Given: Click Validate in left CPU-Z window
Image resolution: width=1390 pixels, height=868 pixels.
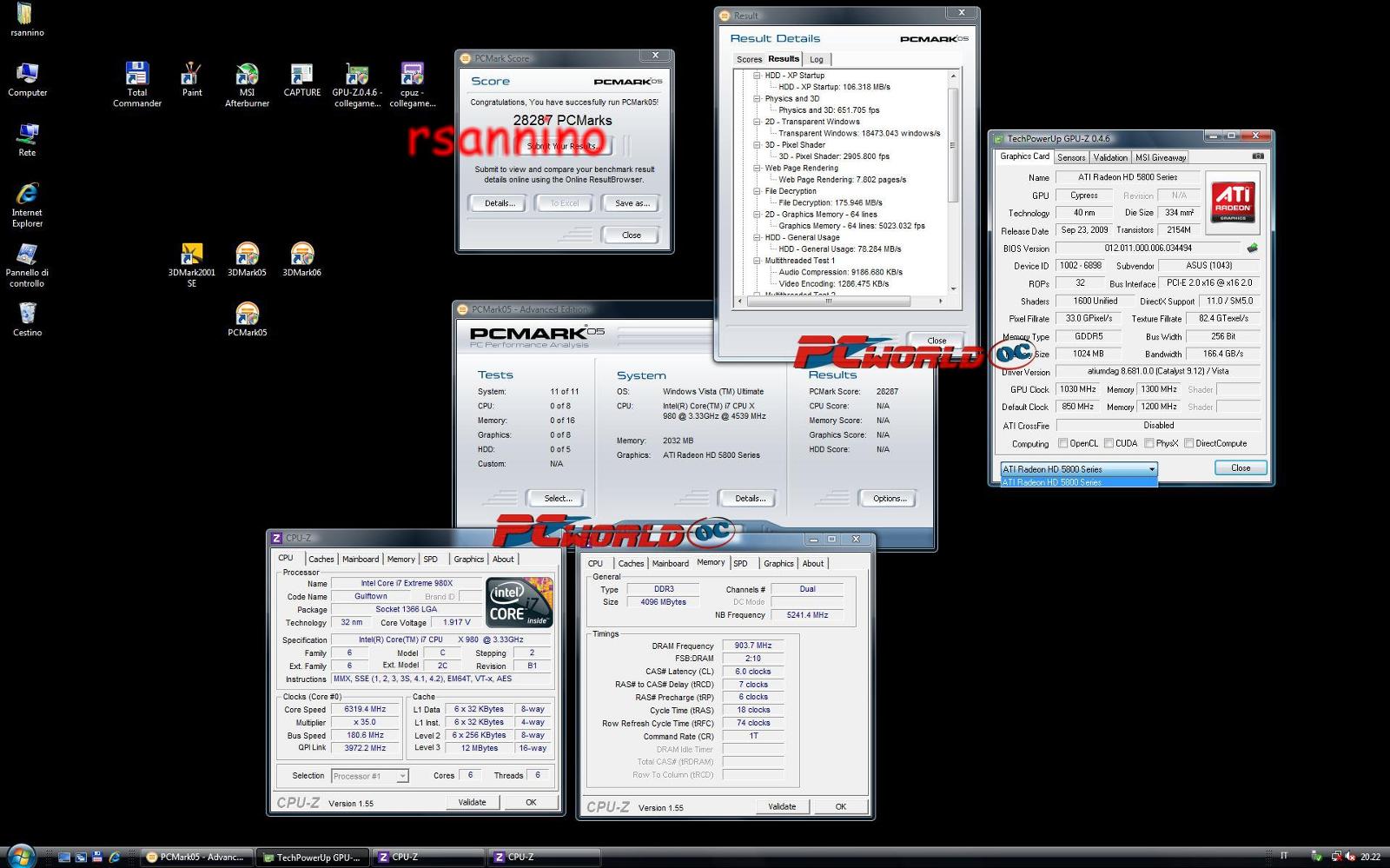Looking at the screenshot, I should (x=472, y=802).
